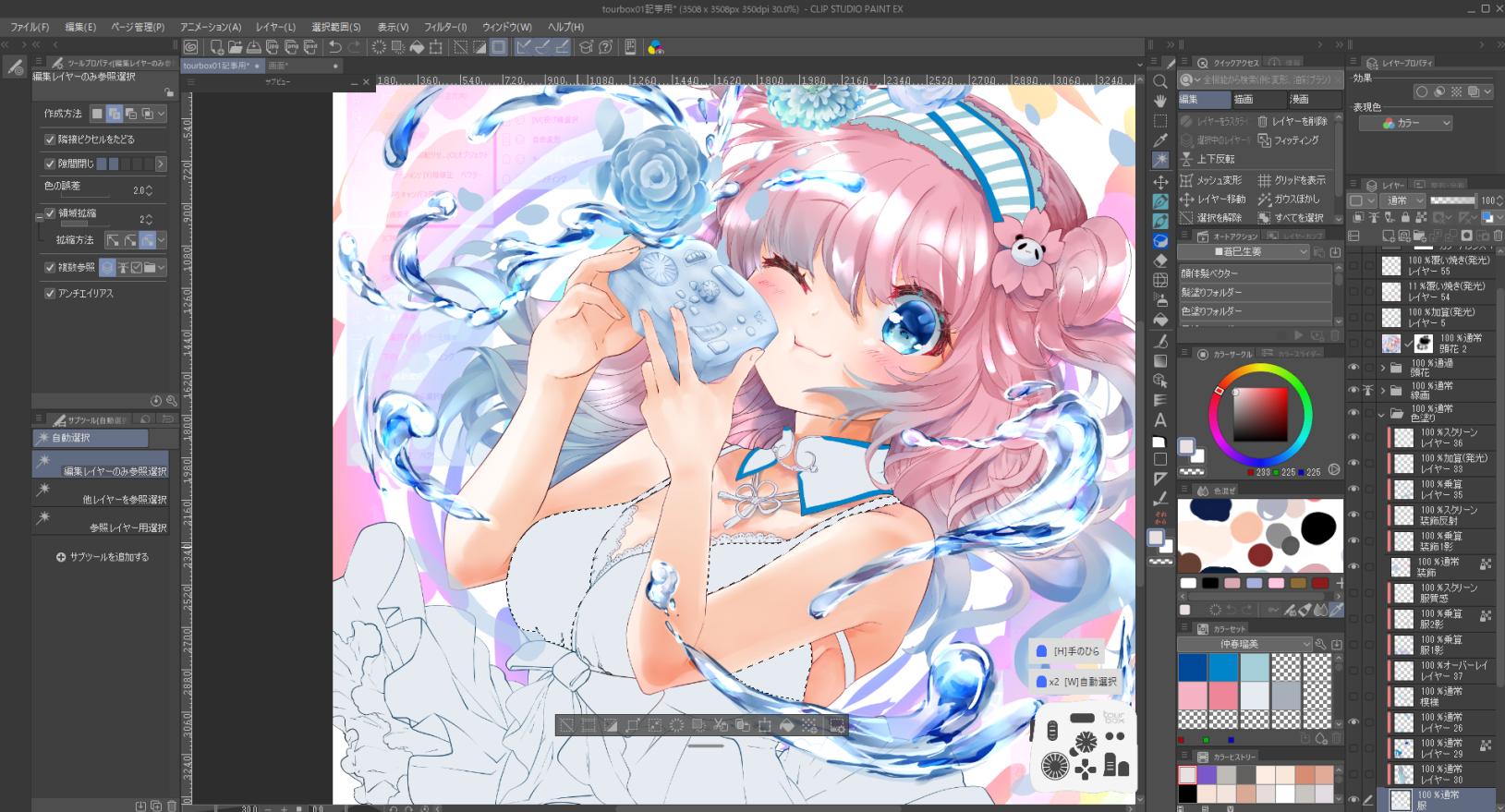This screenshot has width=1505, height=812.
Task: Click すべてを選択 in Quick Access
Action: click(1291, 218)
